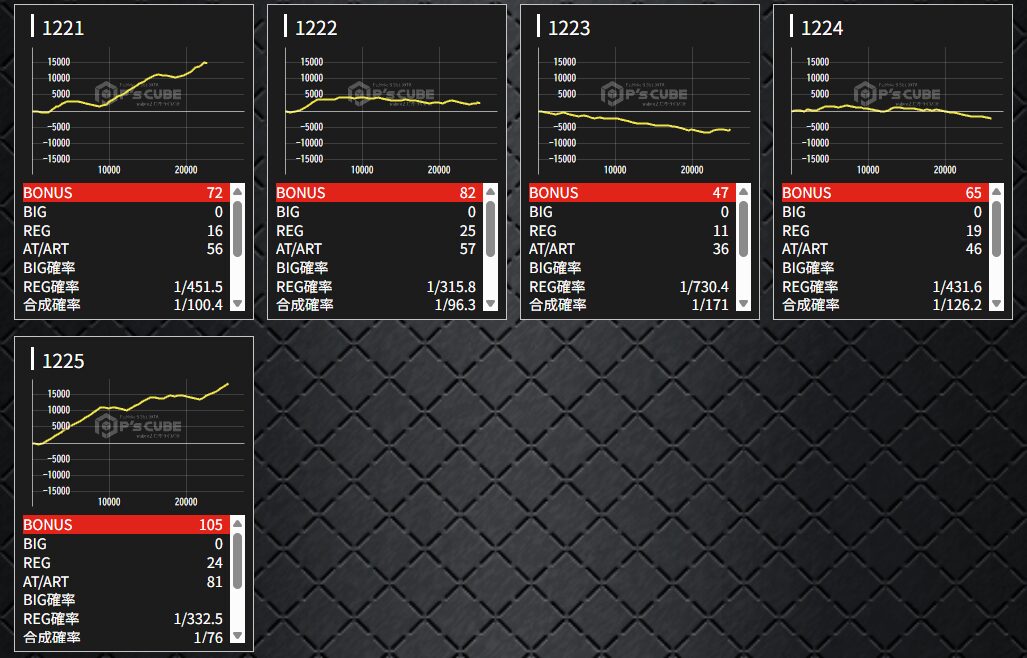Viewport: 1027px width, 658px height.
Task: Open the machine 1225 title
Action: [x=63, y=360]
